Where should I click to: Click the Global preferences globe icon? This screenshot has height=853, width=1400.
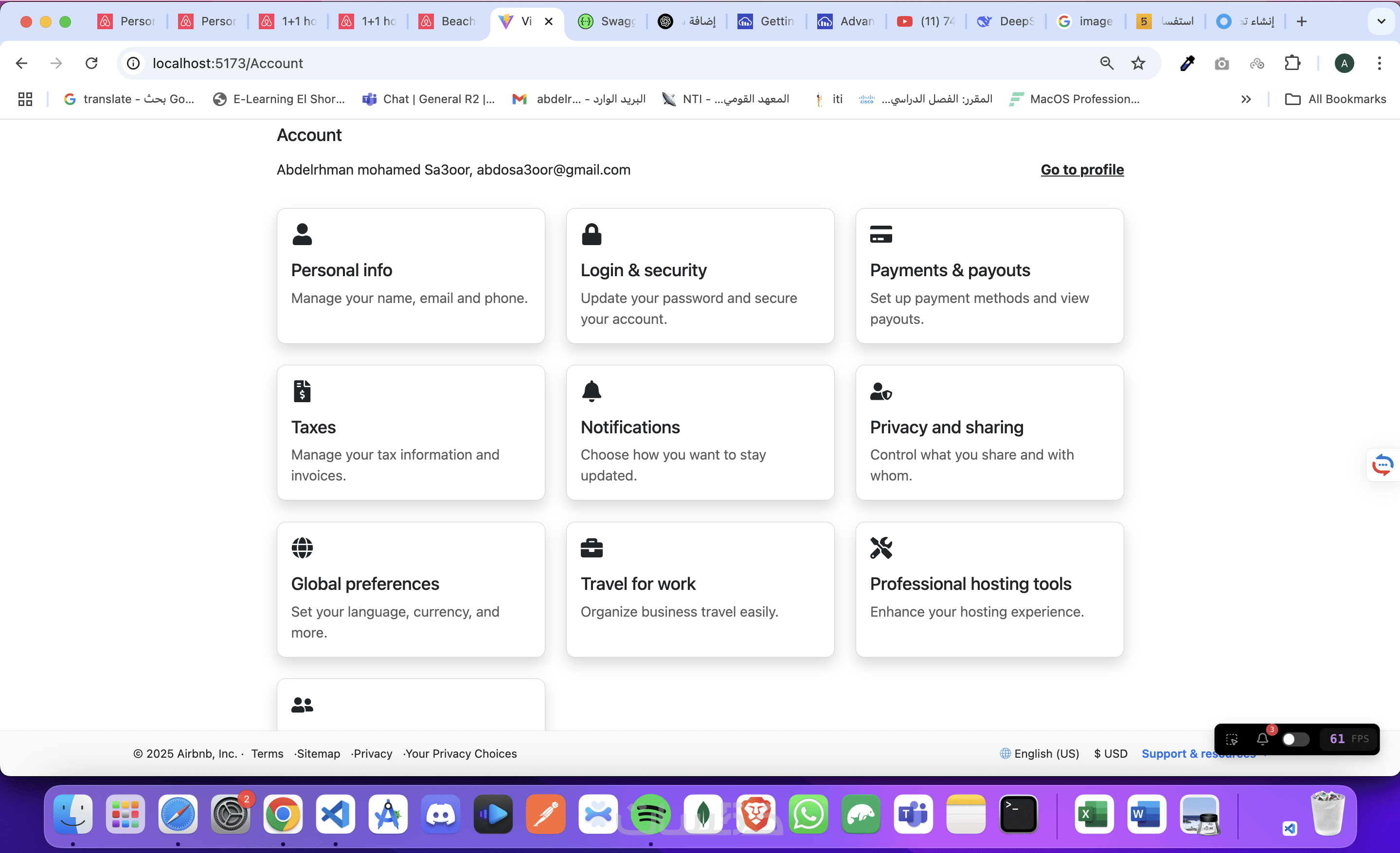[302, 548]
